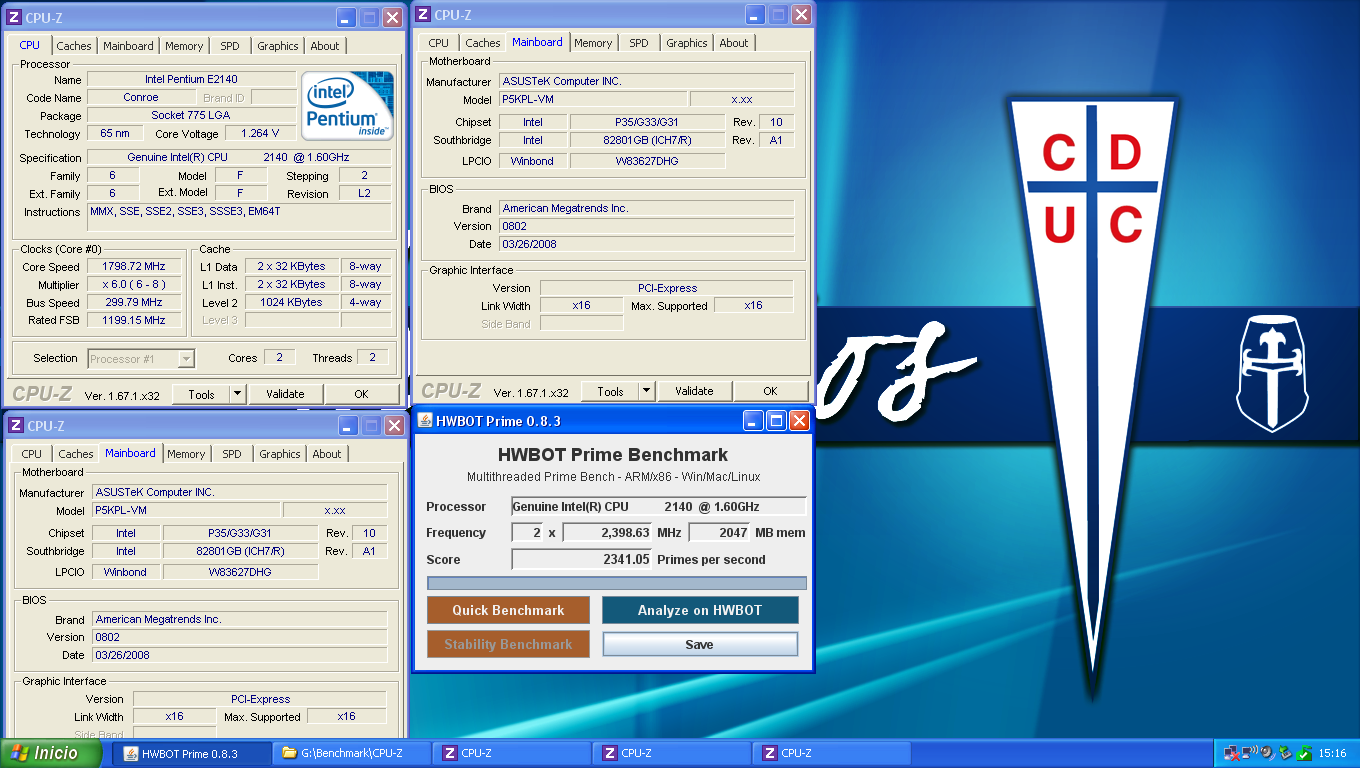Click Validate in the CPU-tab CPU-Z window
1360x768 pixels.
[285, 394]
